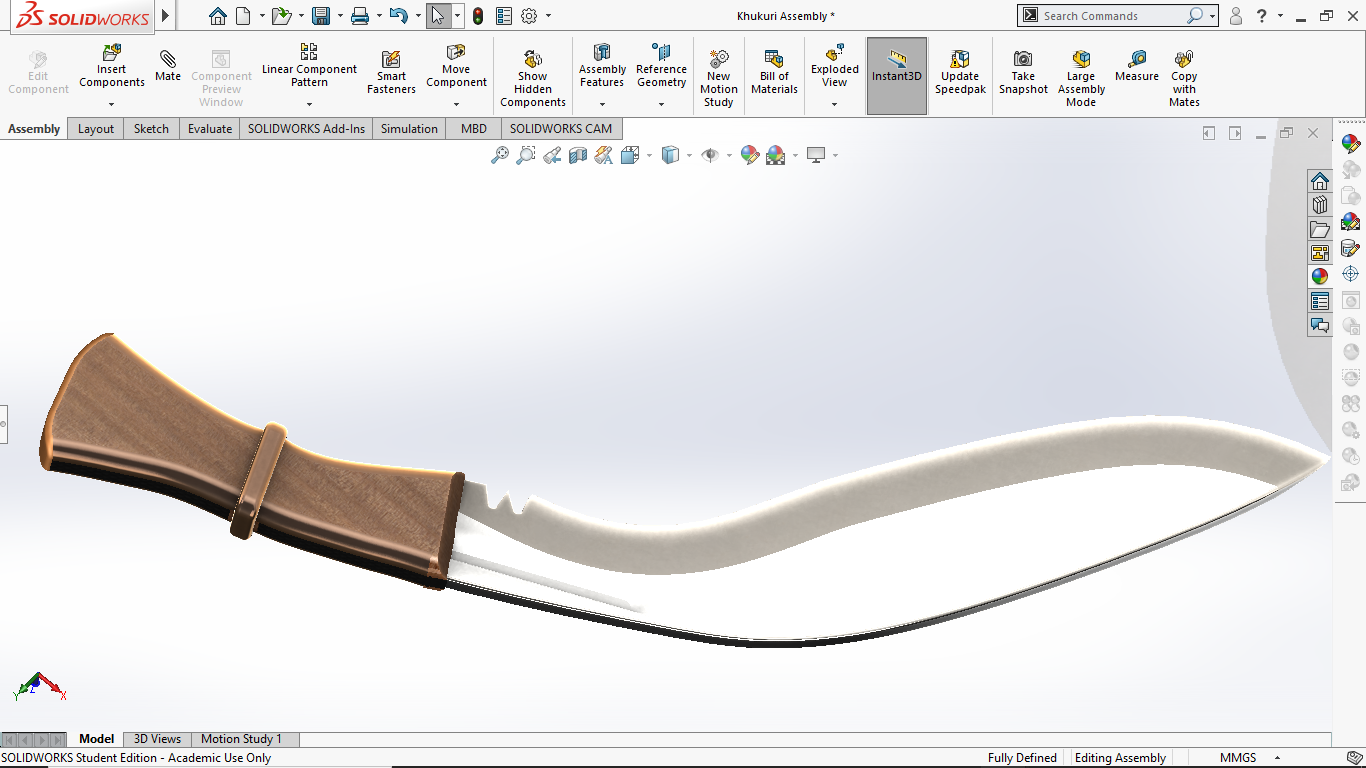
Task: Toggle Large Assembly Mode
Action: [1081, 77]
